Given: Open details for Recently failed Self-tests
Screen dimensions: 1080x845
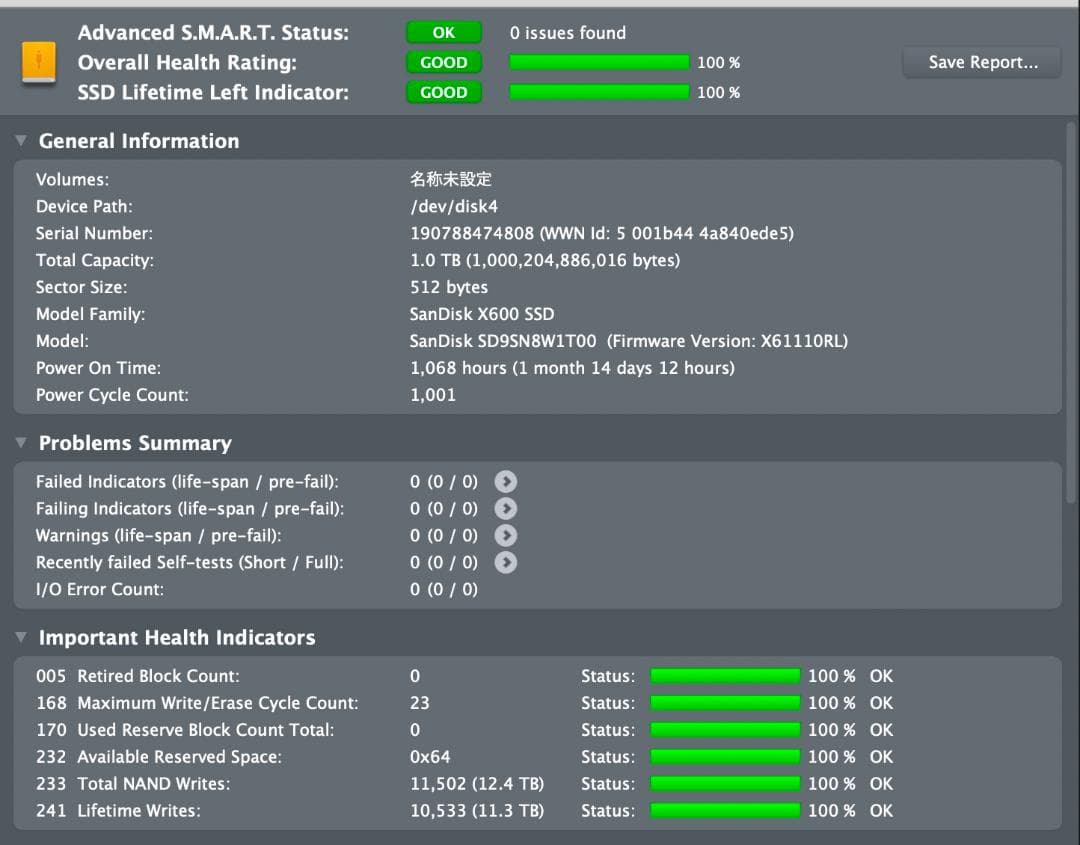Looking at the screenshot, I should pyautogui.click(x=506, y=562).
